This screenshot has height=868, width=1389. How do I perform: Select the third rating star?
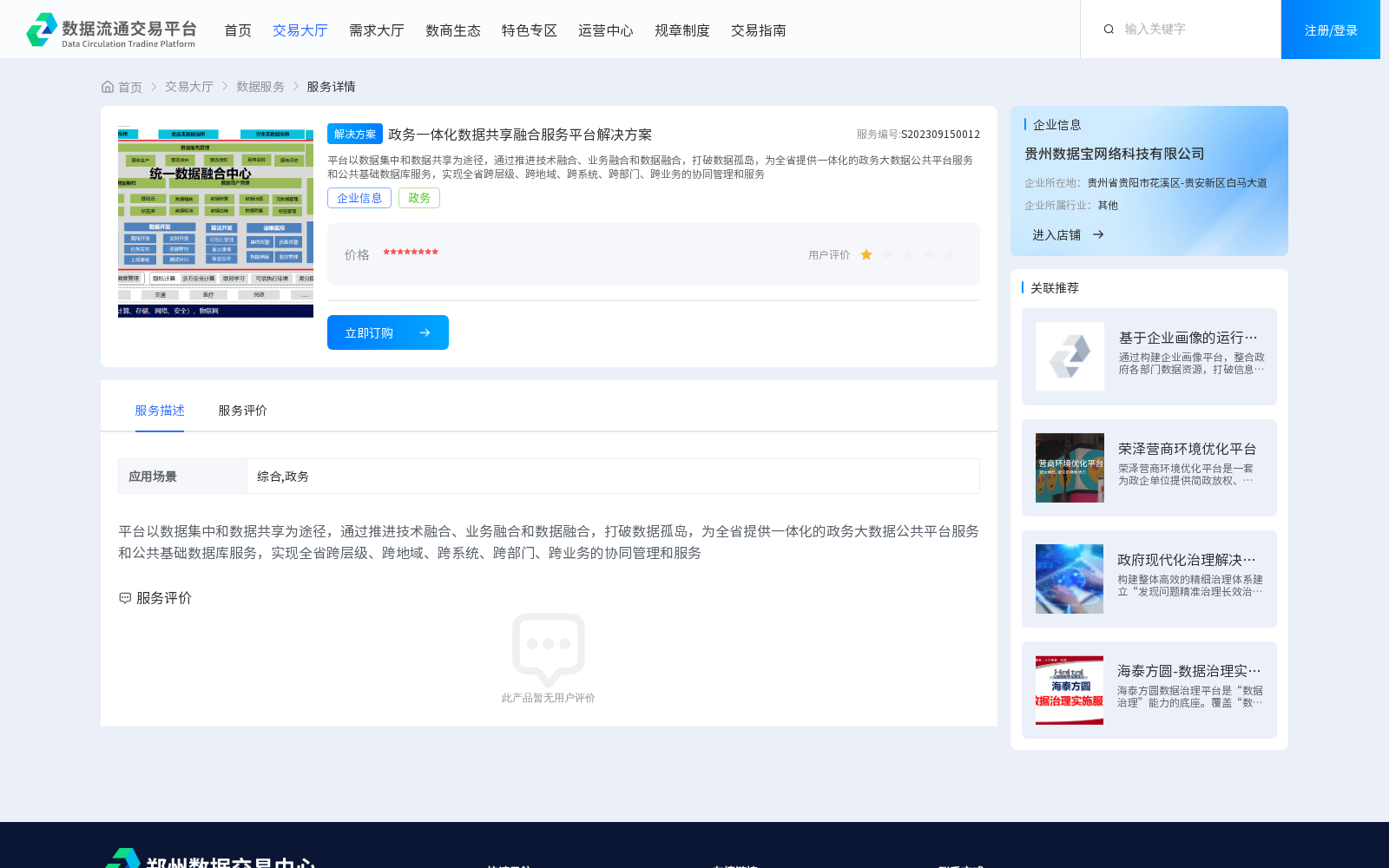[x=908, y=254]
